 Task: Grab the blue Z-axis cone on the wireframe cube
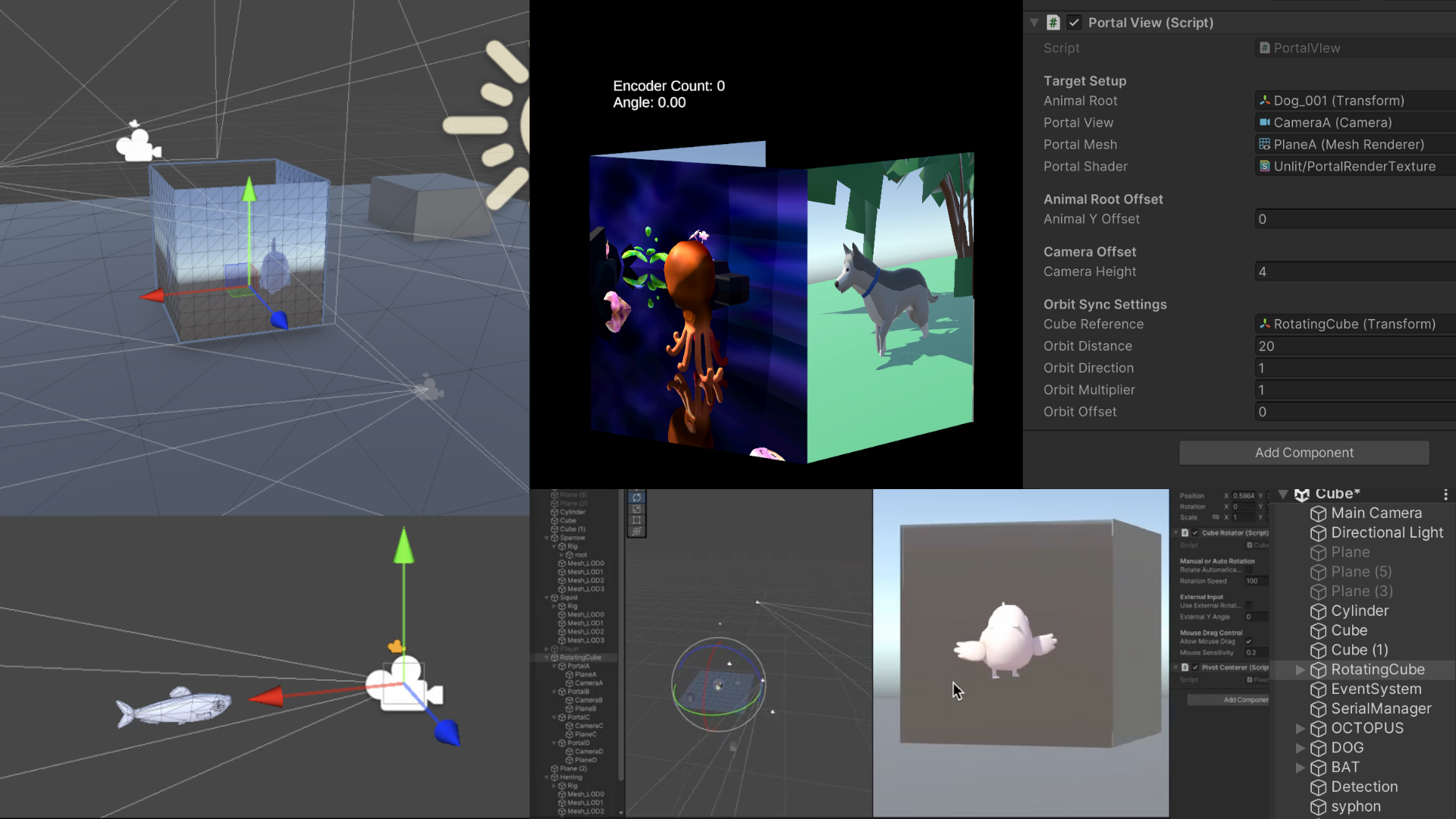pos(279,320)
